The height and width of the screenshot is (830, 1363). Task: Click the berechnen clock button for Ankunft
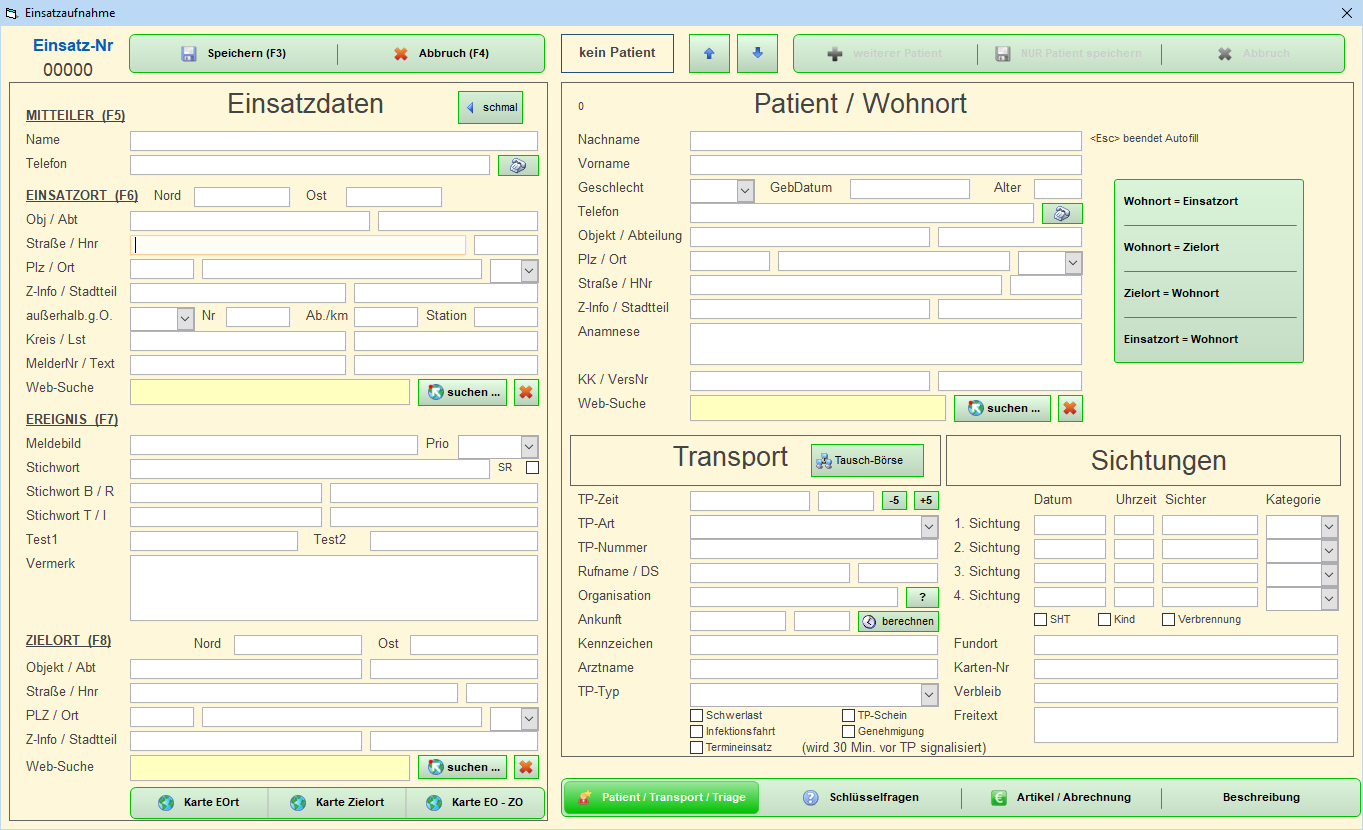point(898,622)
